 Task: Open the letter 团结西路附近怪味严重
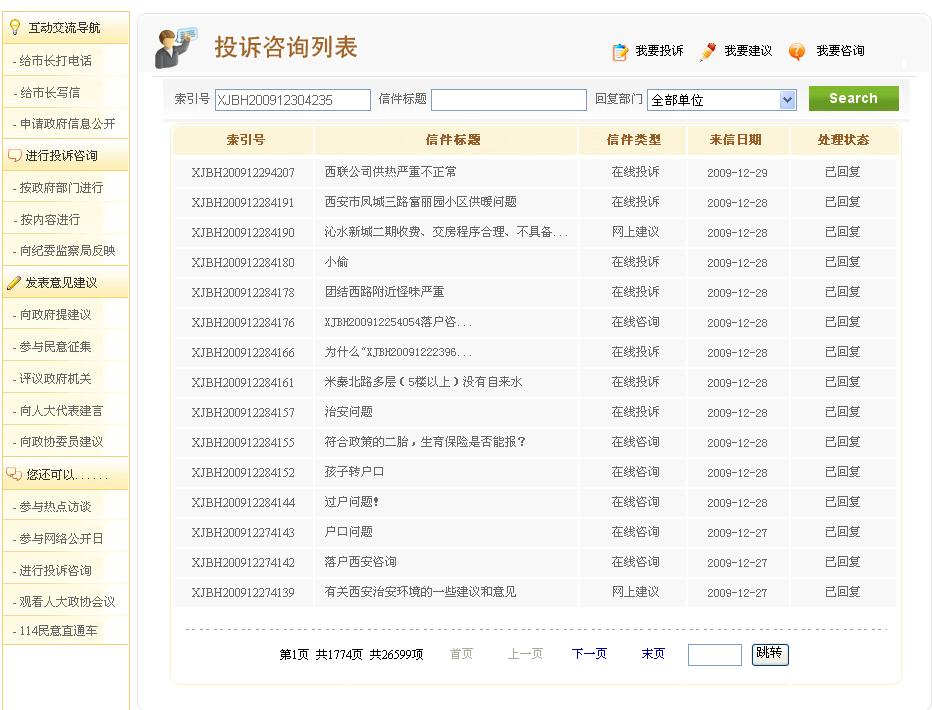click(384, 292)
